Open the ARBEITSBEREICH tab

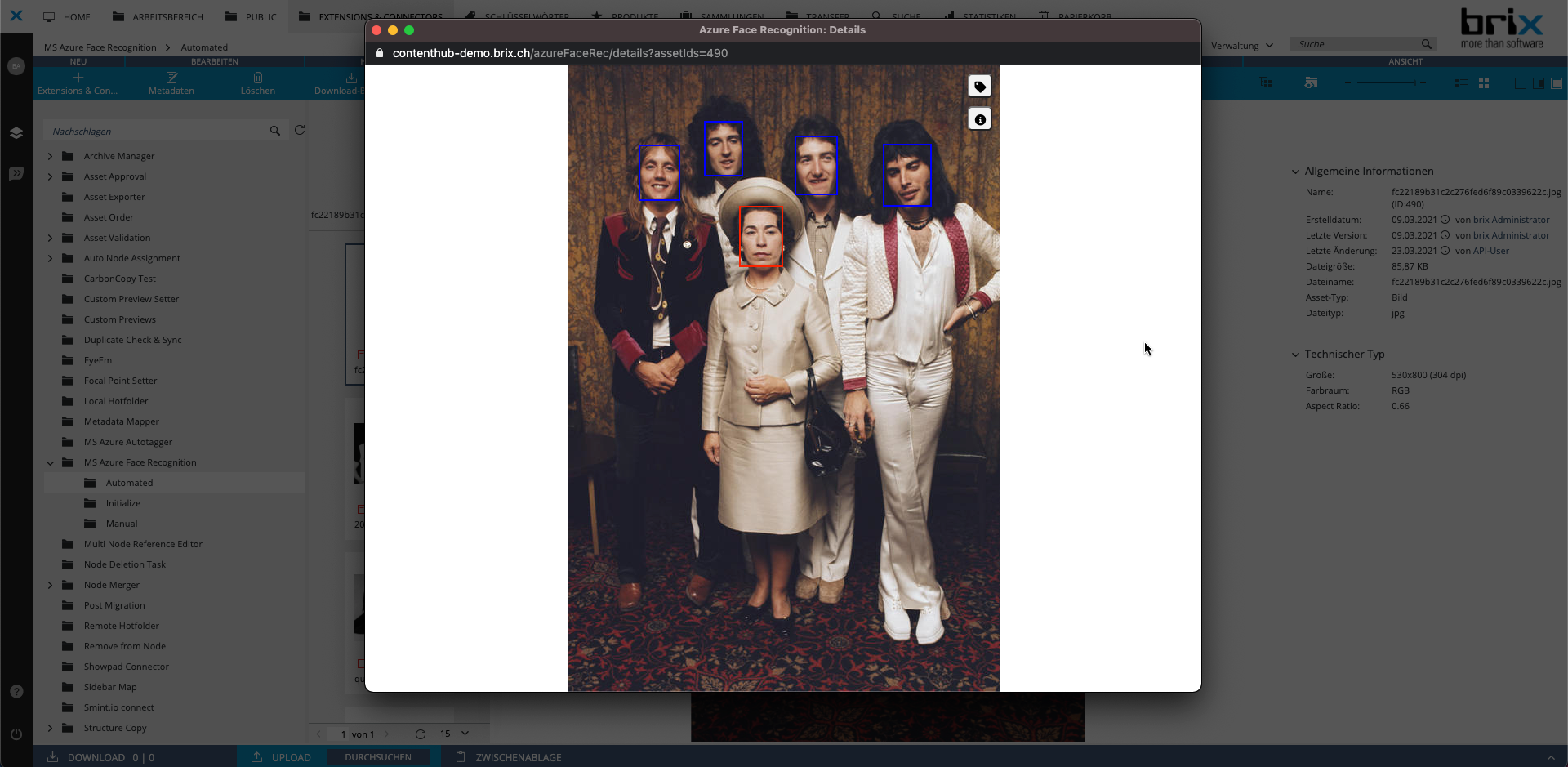(158, 16)
